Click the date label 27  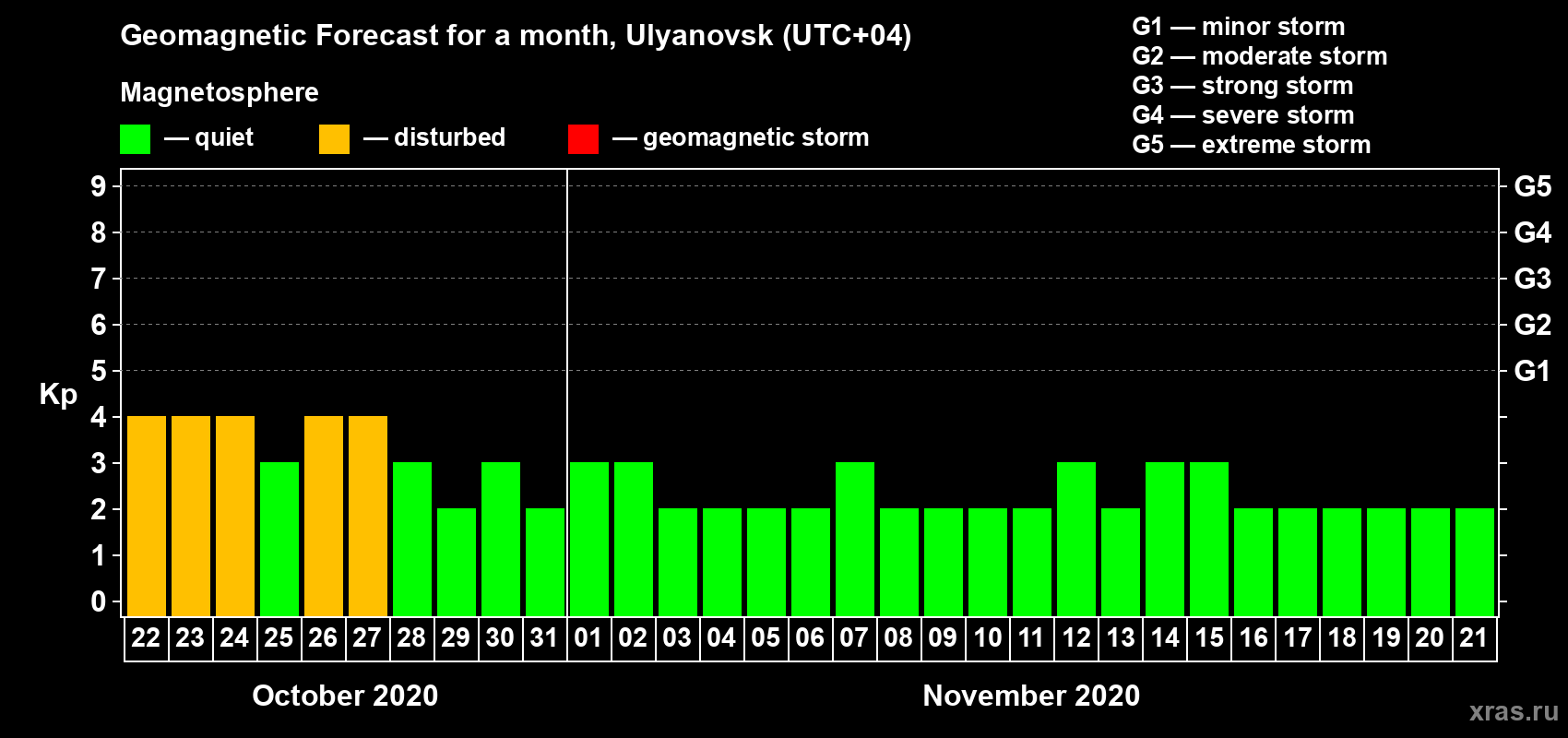tap(367, 637)
